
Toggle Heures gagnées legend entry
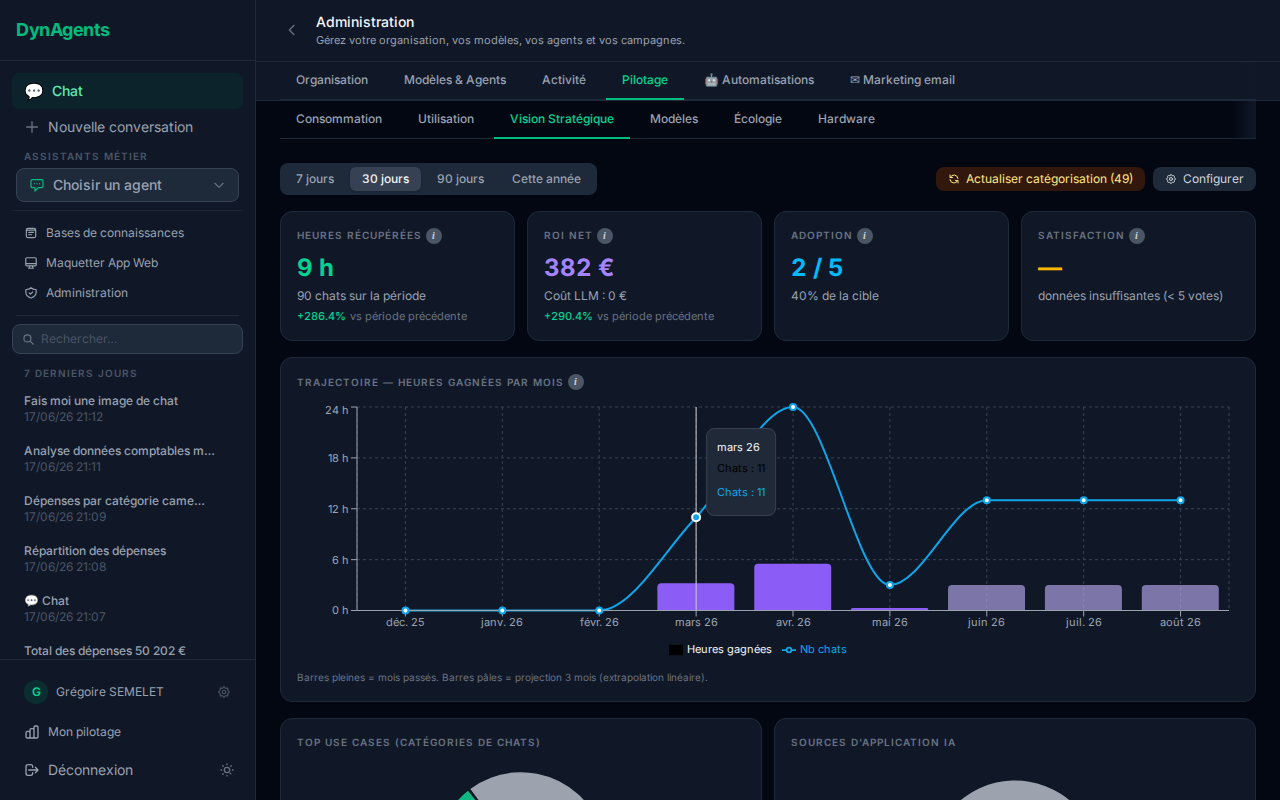coord(720,650)
